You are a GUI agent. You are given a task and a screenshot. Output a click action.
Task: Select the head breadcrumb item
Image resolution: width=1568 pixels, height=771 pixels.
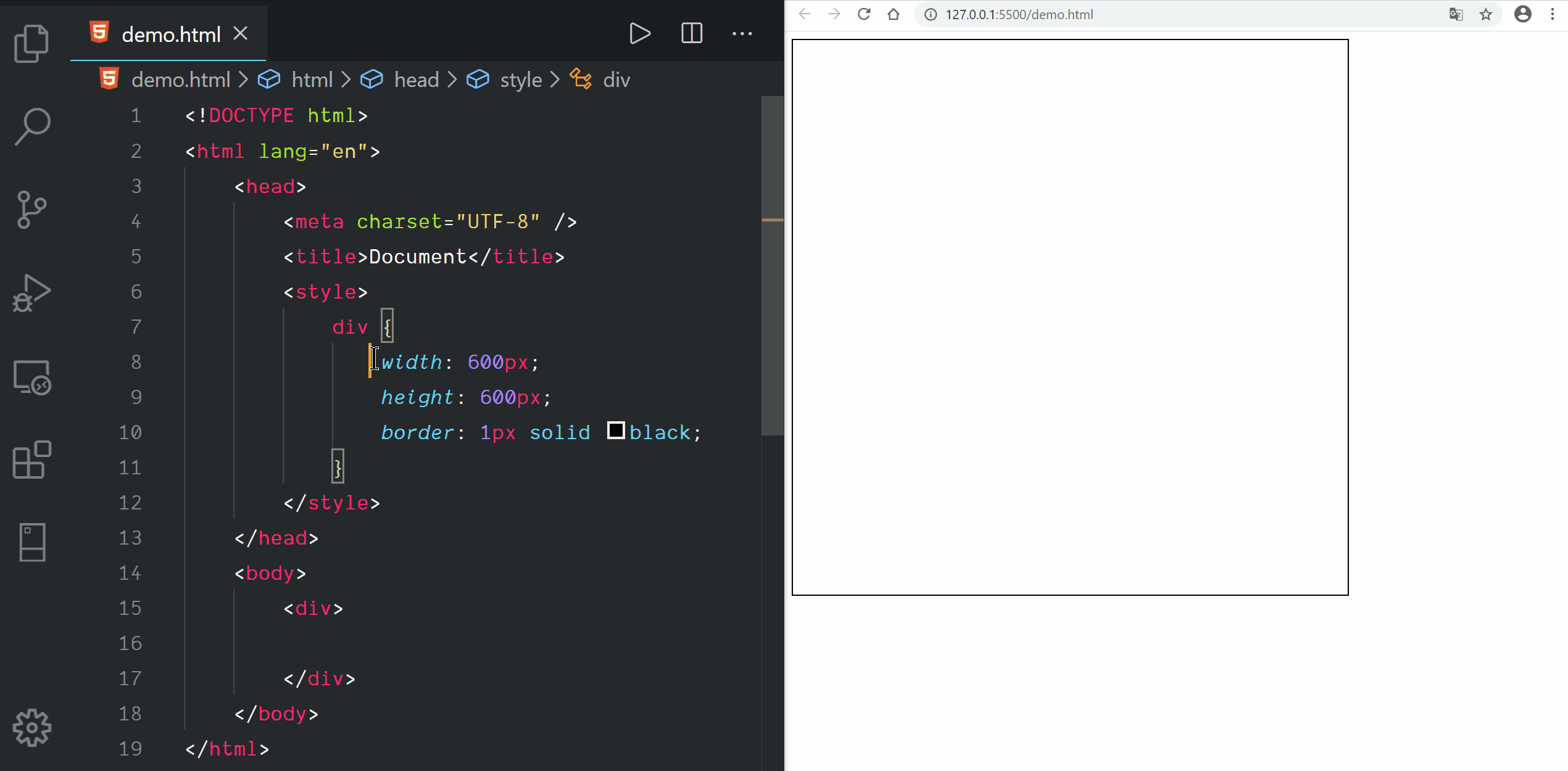(x=416, y=80)
